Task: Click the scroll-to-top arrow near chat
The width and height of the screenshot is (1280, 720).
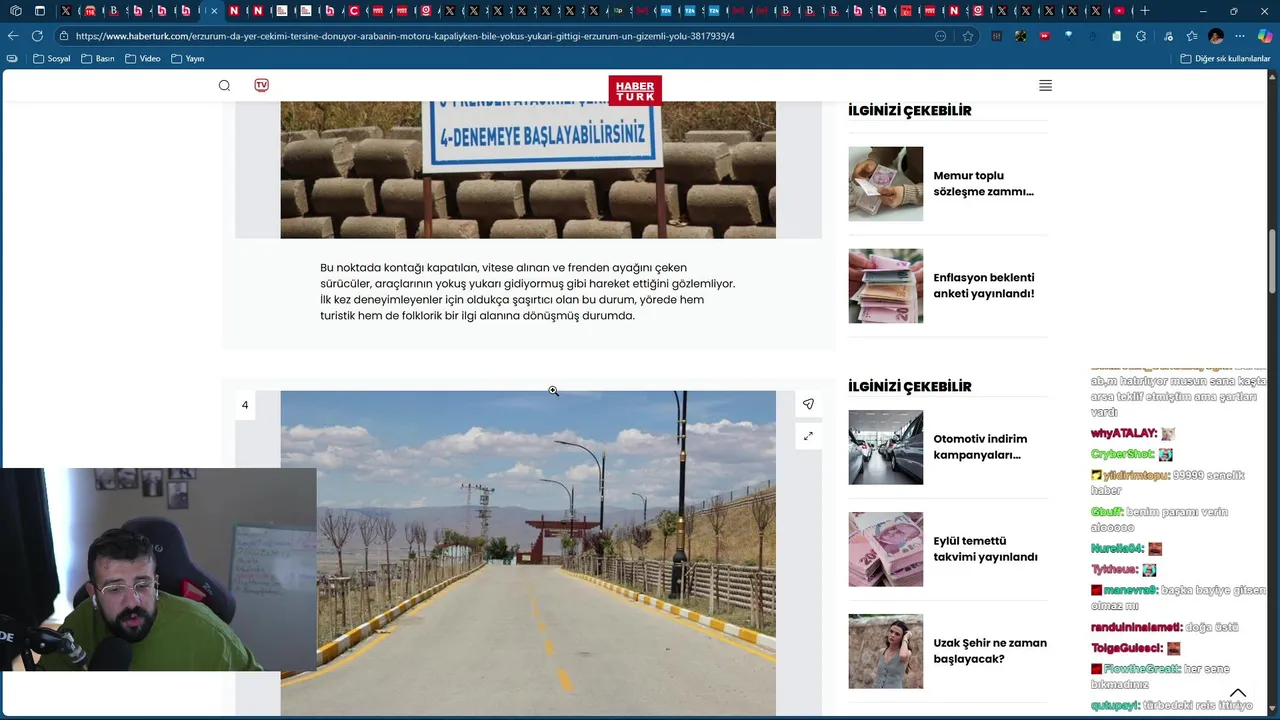Action: click(x=1238, y=693)
